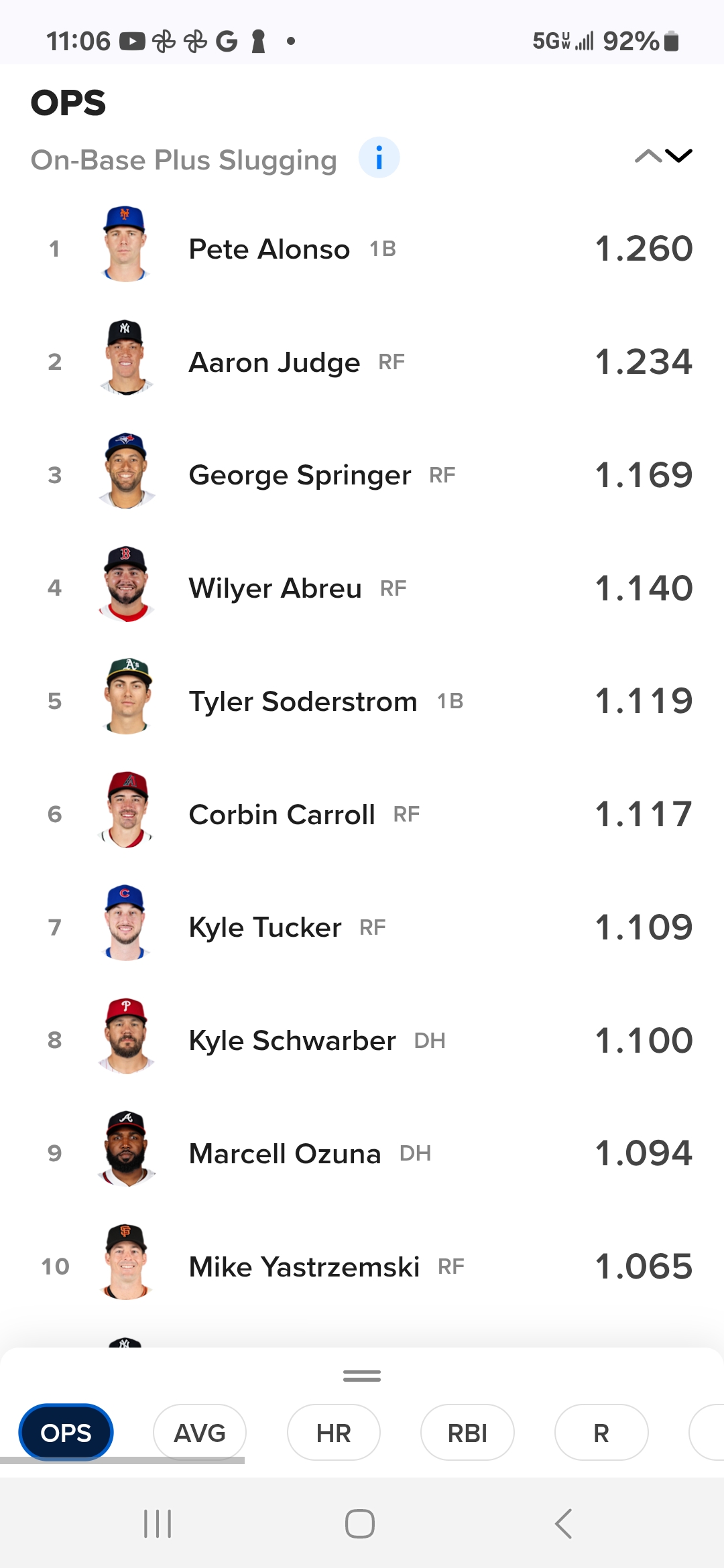The image size is (724, 1568).
Task: Select Kyle Tucker's headshot
Action: (x=125, y=923)
